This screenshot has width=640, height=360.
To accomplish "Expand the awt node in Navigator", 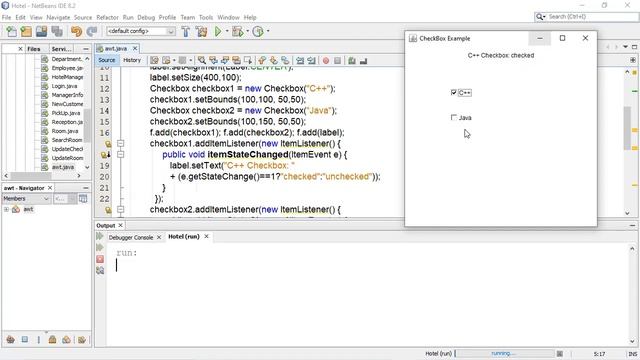I will click(x=6, y=209).
